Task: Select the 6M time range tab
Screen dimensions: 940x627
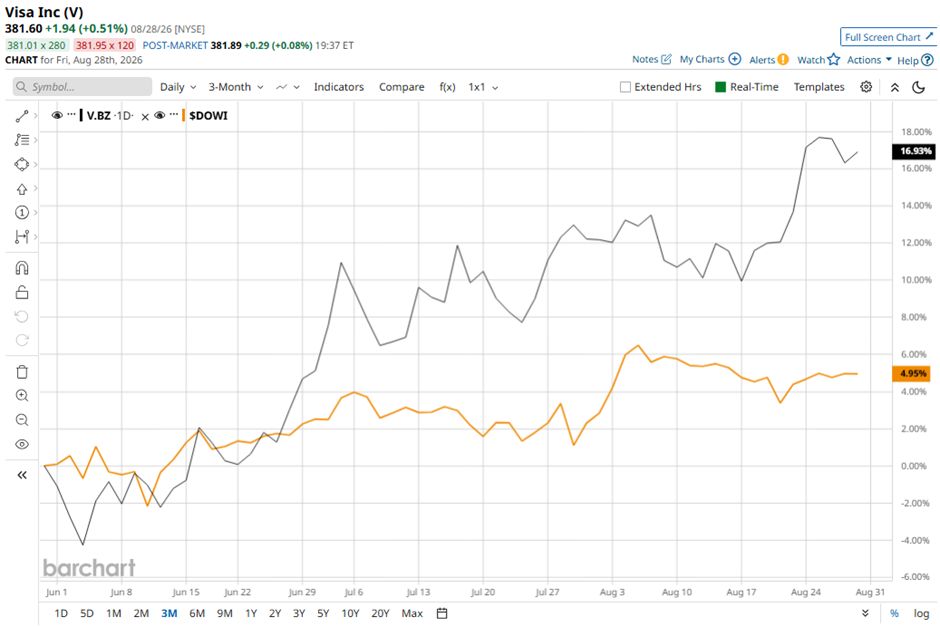Action: (197, 613)
